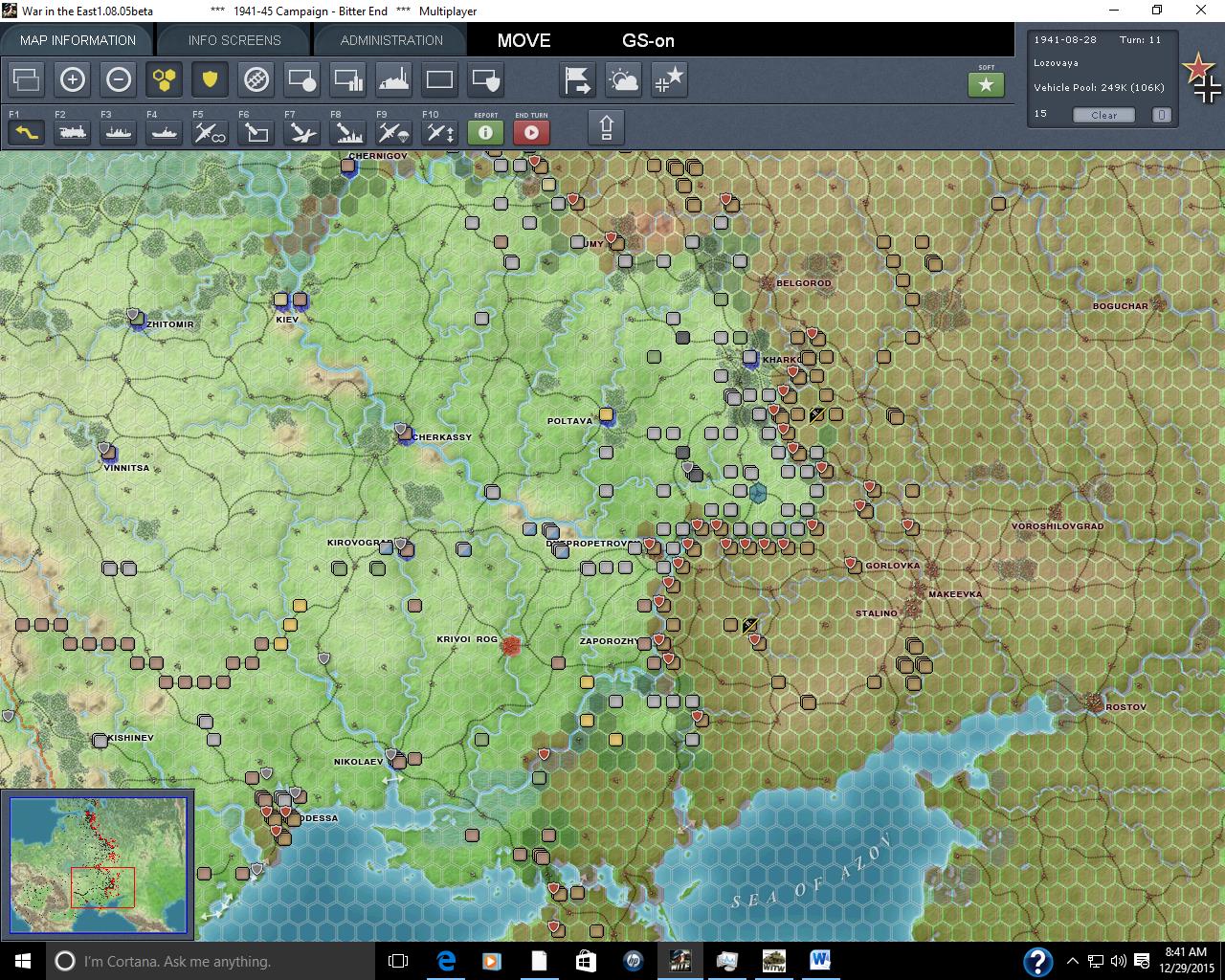Click the ROSTOV city label
This screenshot has width=1225, height=980.
[1125, 707]
